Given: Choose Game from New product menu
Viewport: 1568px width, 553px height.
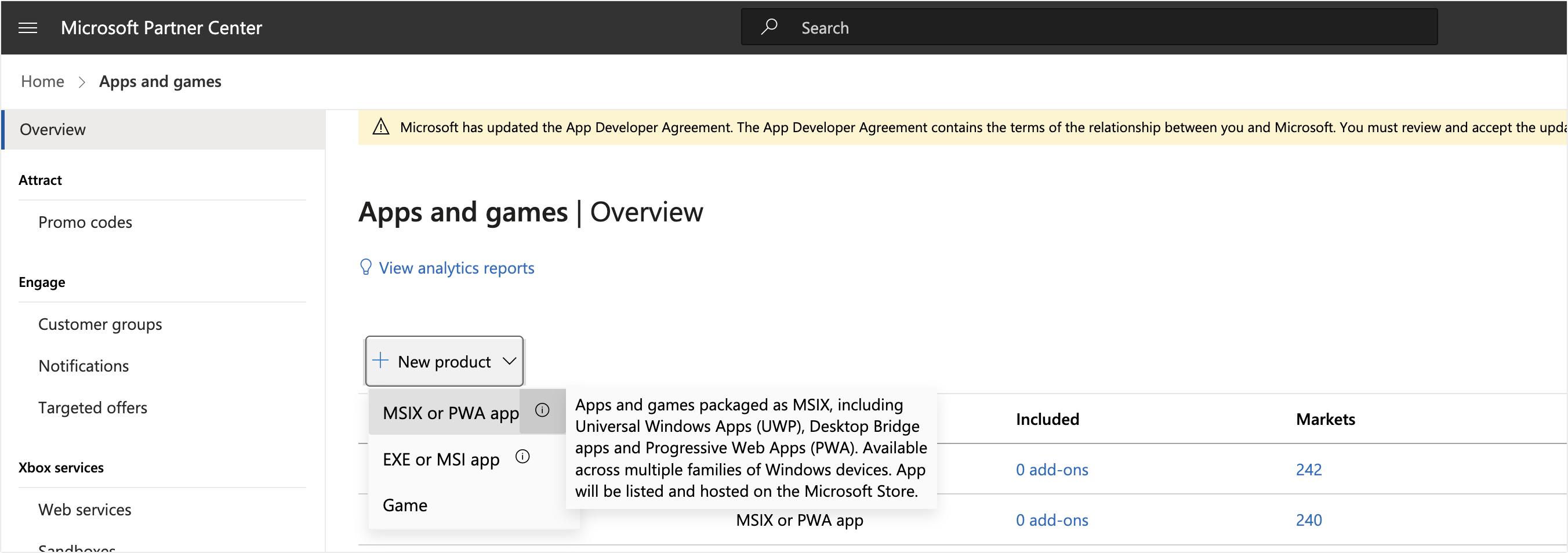Looking at the screenshot, I should tap(405, 505).
